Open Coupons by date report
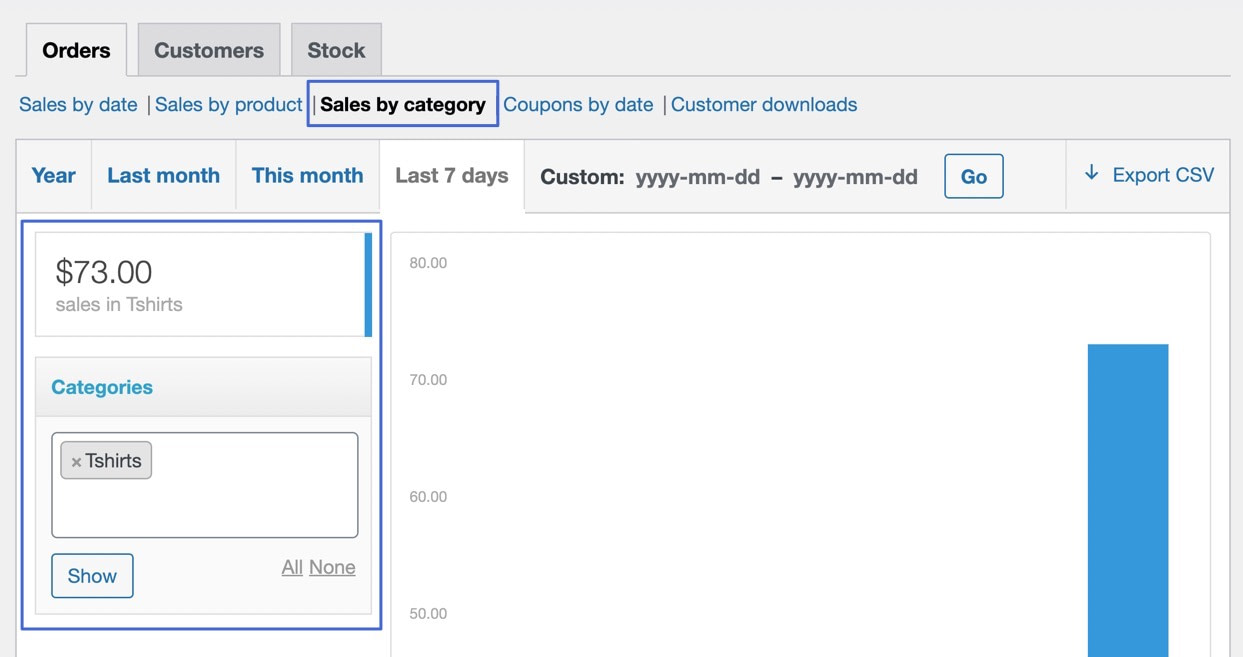This screenshot has width=1243, height=657. 578,105
